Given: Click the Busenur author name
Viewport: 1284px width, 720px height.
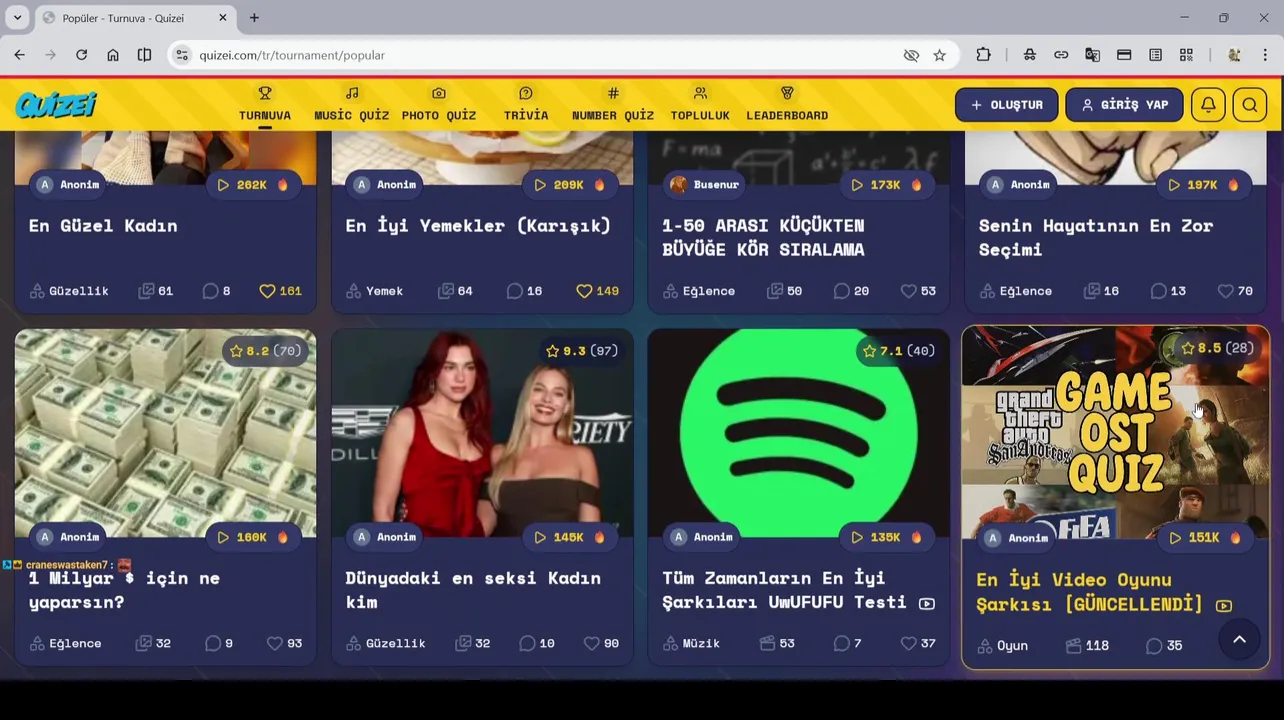Looking at the screenshot, I should [716, 185].
